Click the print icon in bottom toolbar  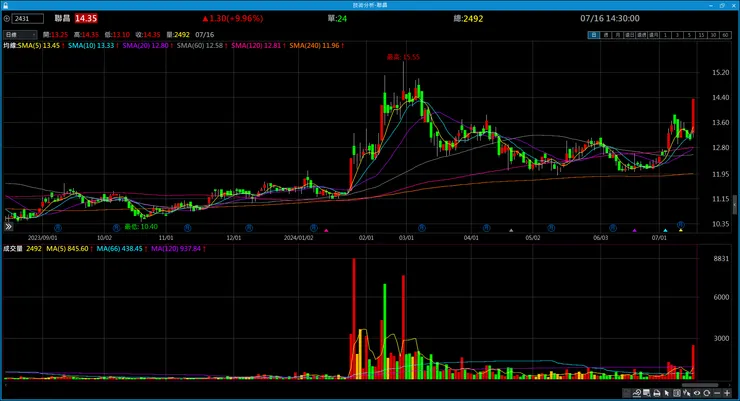[657, 393]
